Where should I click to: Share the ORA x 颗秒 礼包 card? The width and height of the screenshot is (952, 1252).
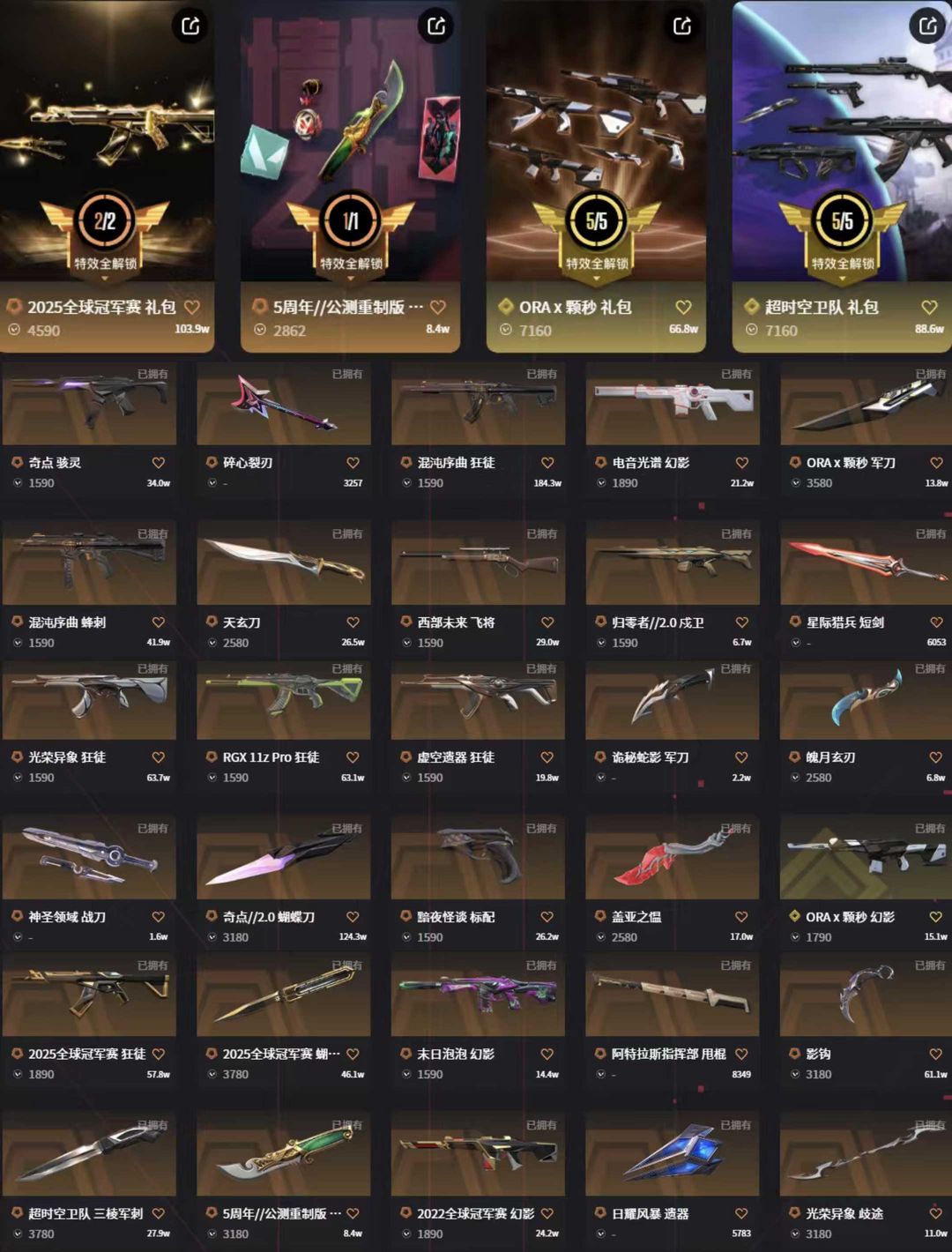tap(682, 26)
